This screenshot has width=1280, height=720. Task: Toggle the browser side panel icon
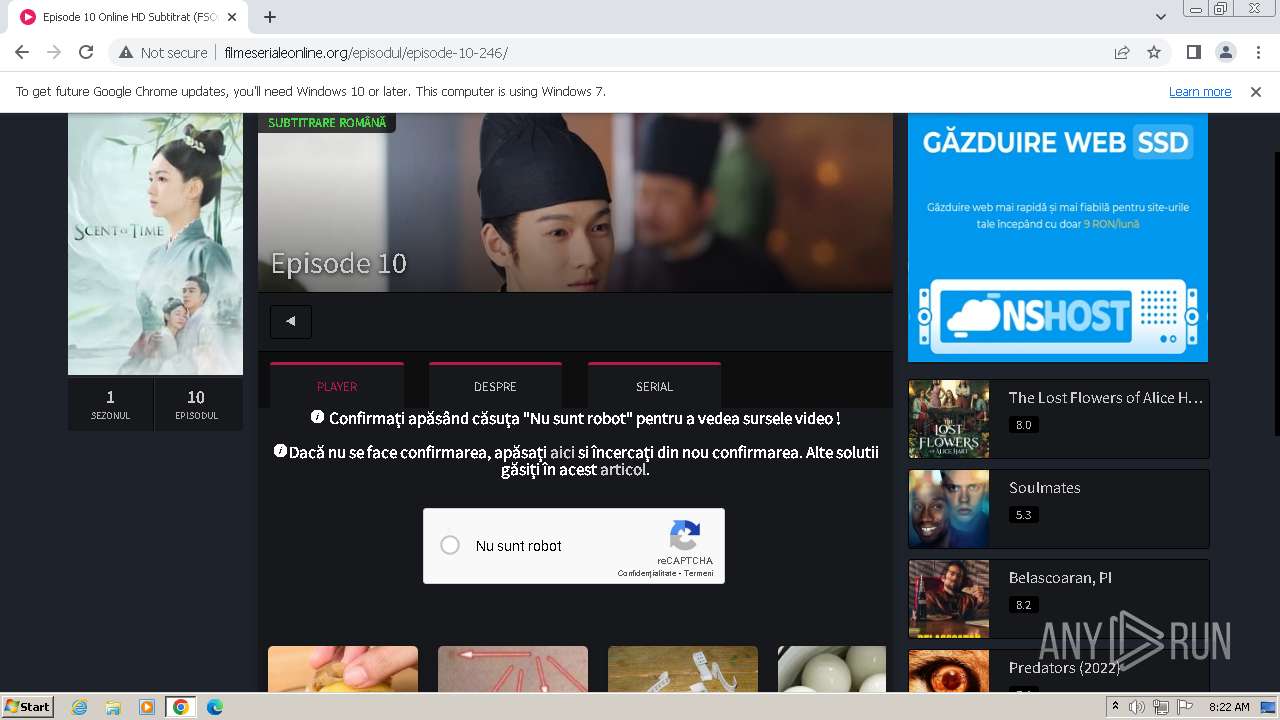pos(1193,52)
